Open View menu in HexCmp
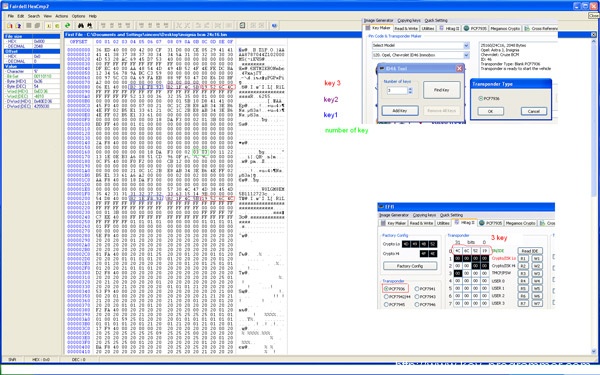Image resolution: width=600 pixels, height=375 pixels. click(x=47, y=16)
